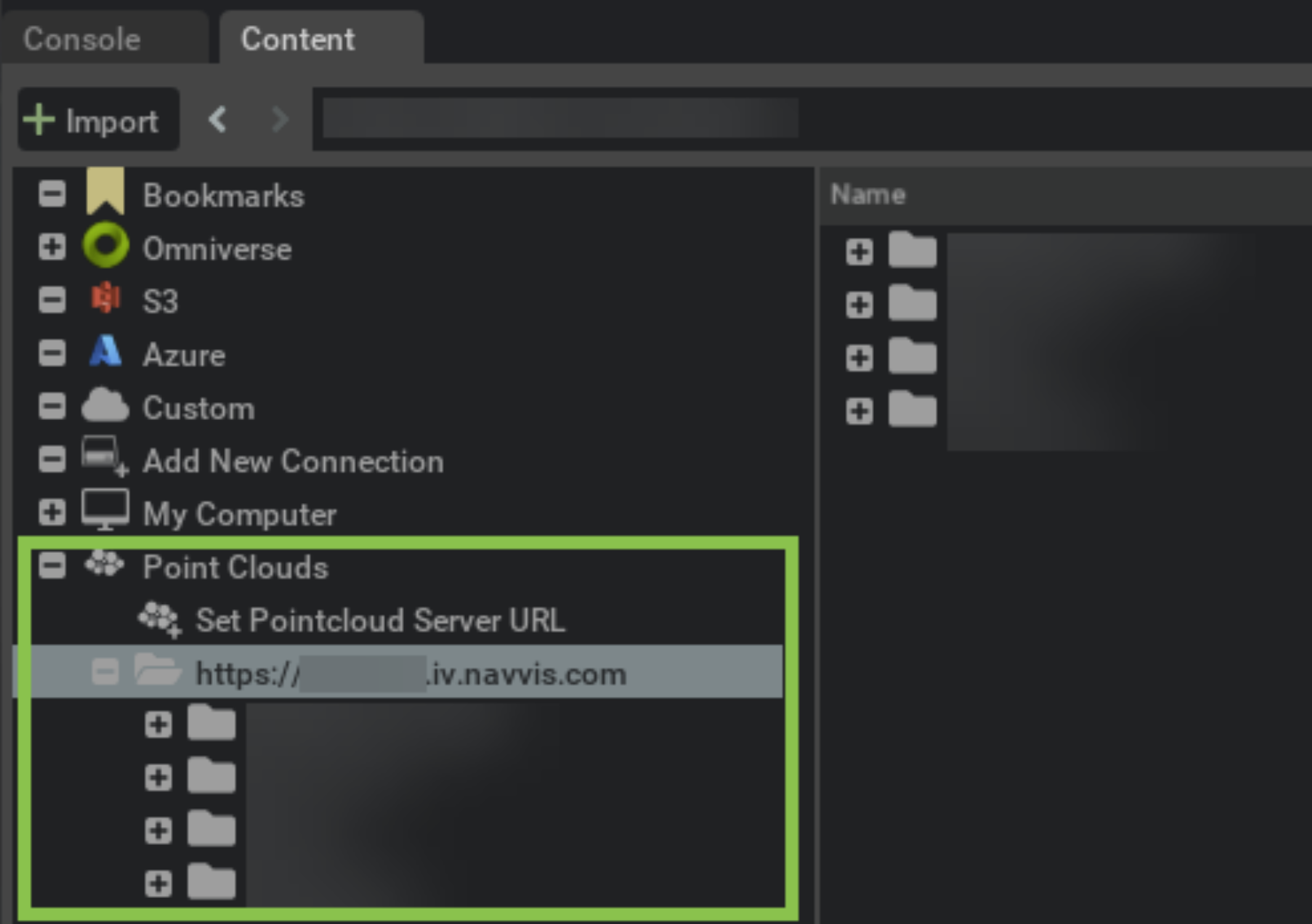The height and width of the screenshot is (924, 1312).
Task: Click the blue Azure icon
Action: tap(105, 353)
